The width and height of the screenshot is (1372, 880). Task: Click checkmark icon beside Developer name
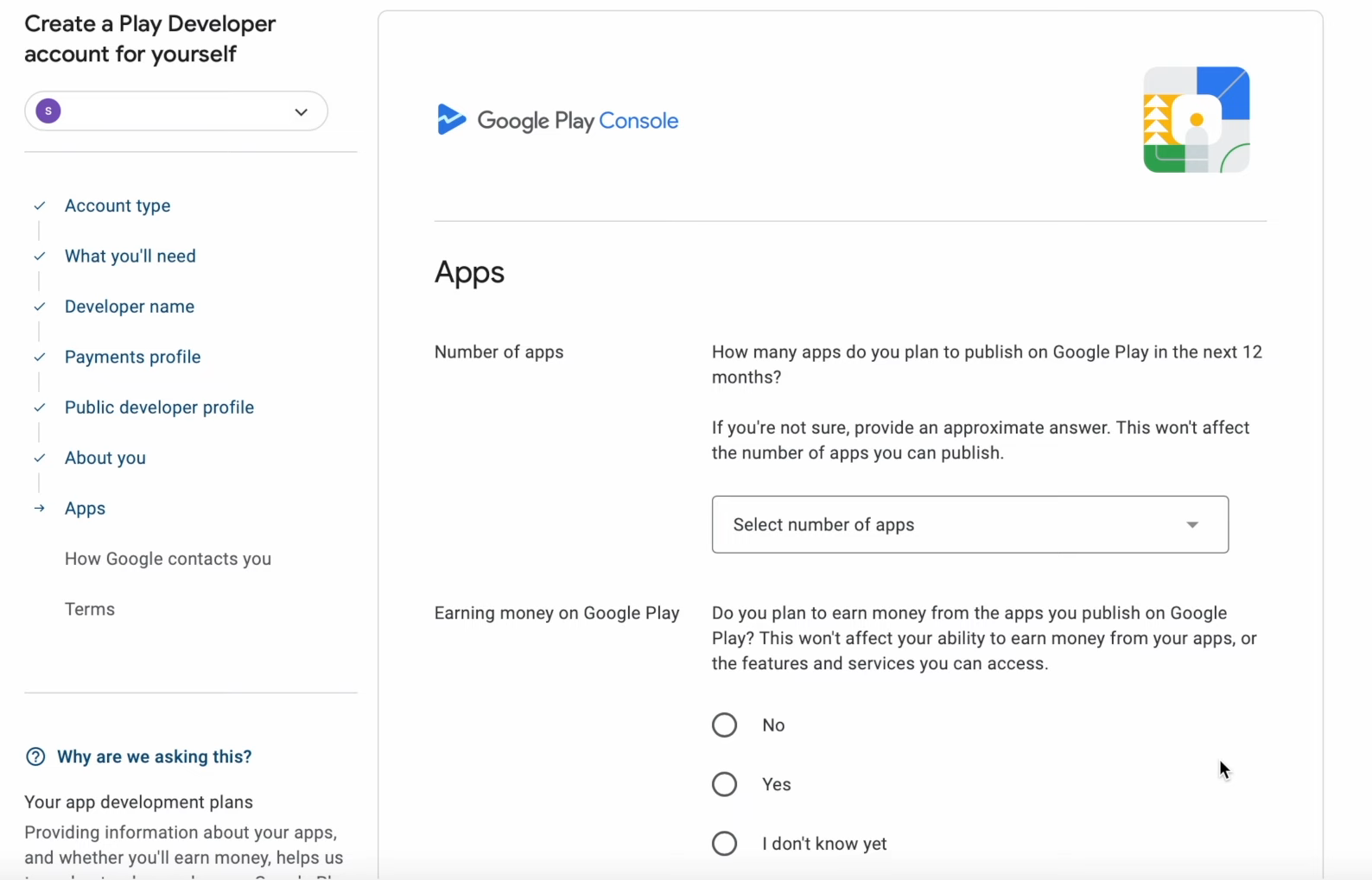tap(40, 307)
